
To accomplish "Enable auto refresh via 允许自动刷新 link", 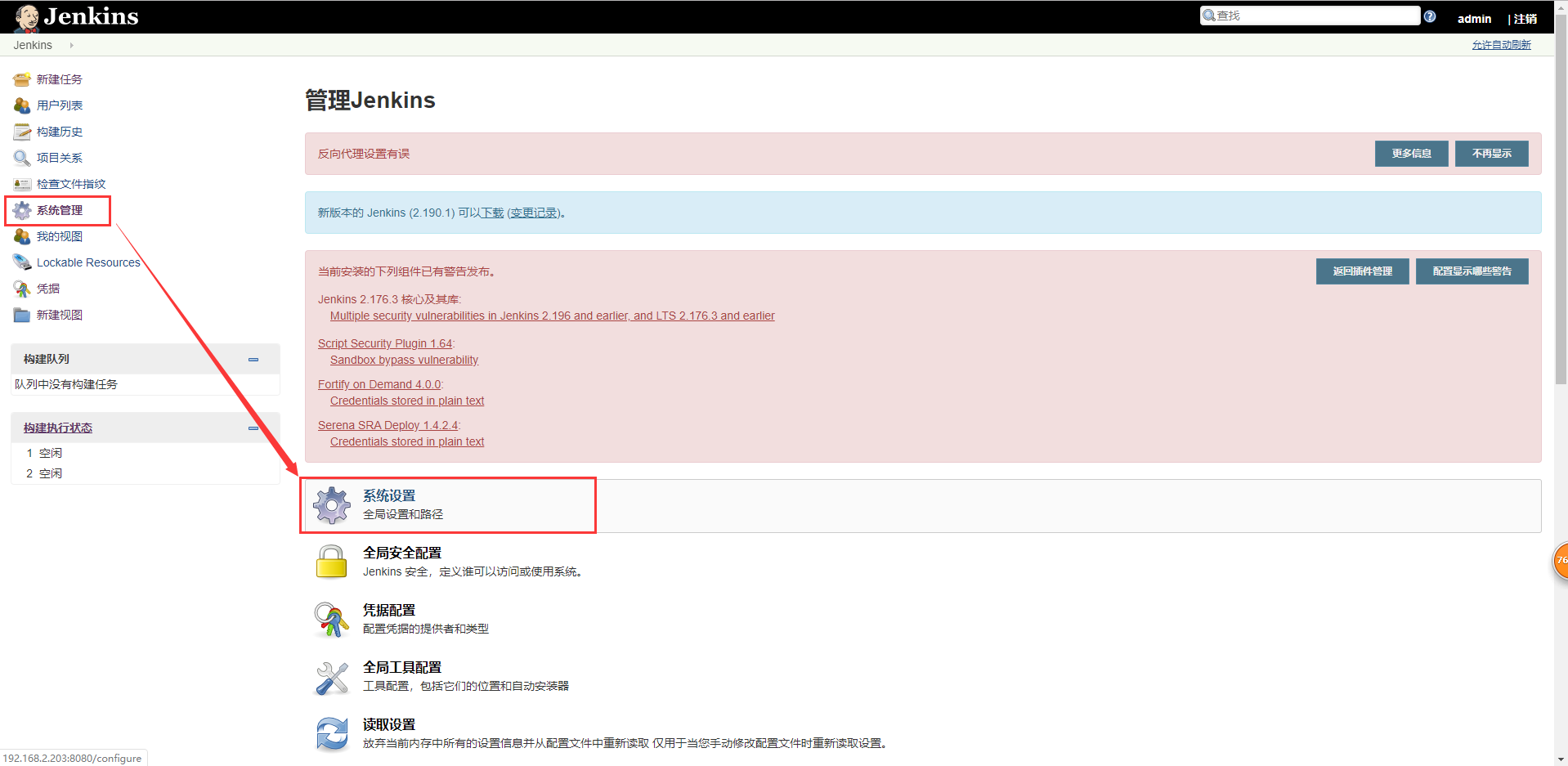I will point(1502,45).
